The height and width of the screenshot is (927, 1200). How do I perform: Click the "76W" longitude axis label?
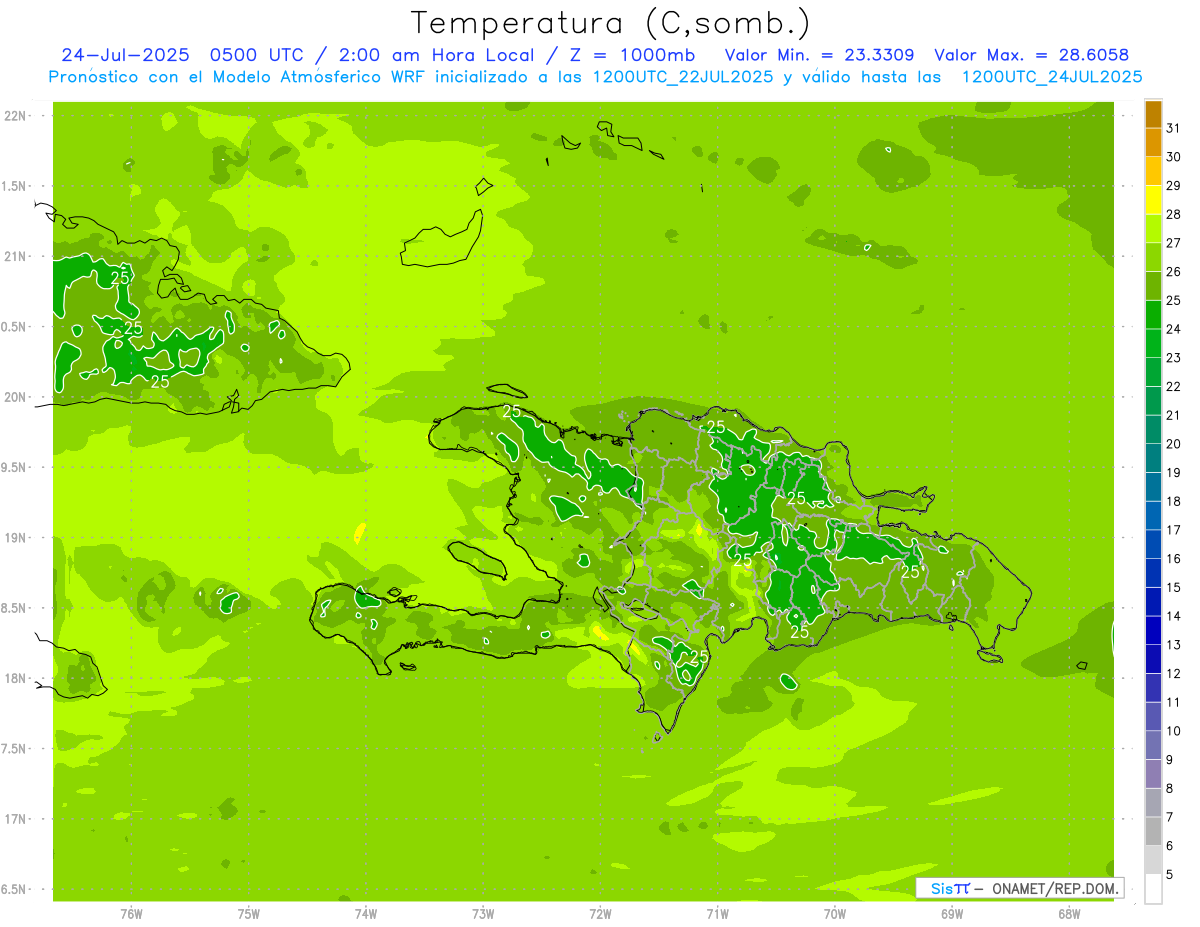(x=131, y=914)
